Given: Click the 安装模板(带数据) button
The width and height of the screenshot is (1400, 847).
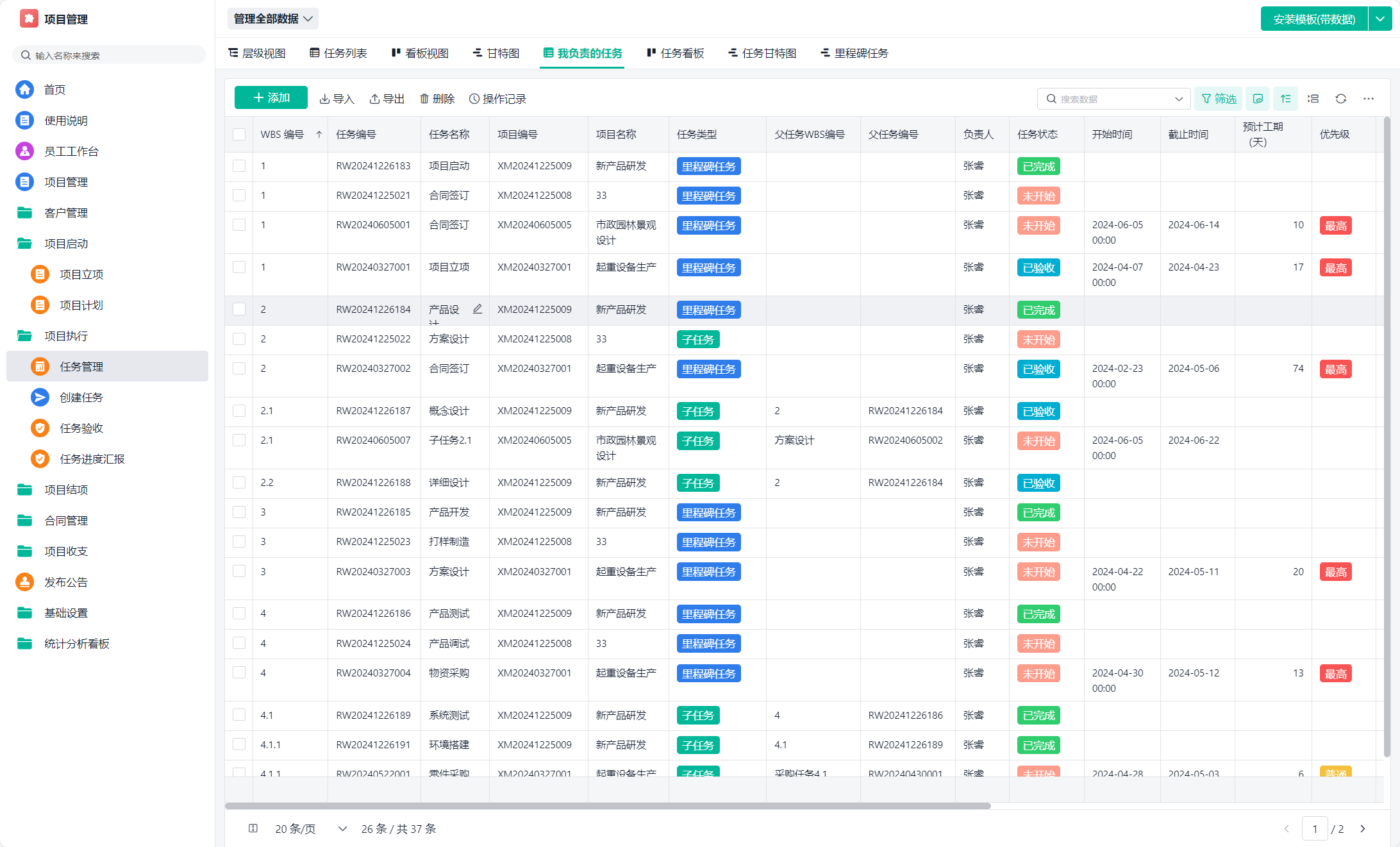Looking at the screenshot, I should click(x=1314, y=19).
